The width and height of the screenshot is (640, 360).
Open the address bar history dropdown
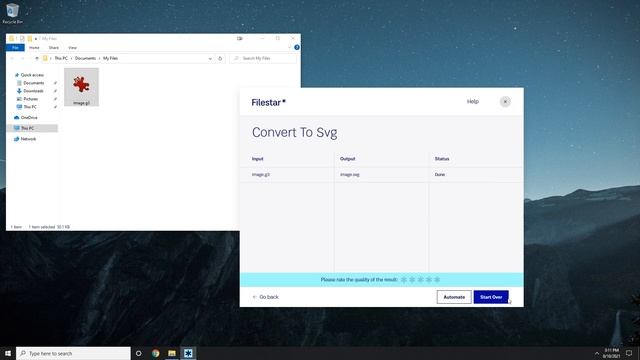210,58
